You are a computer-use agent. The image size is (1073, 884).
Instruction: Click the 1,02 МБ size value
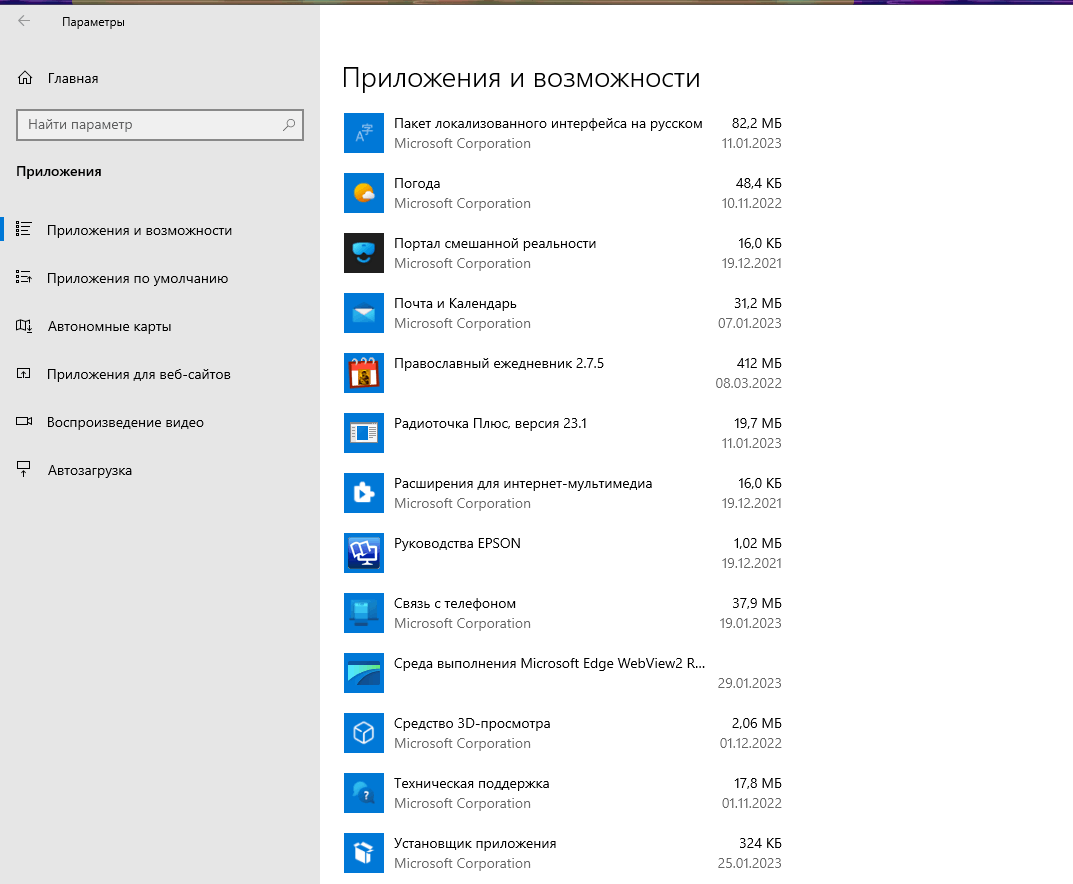[x=758, y=543]
